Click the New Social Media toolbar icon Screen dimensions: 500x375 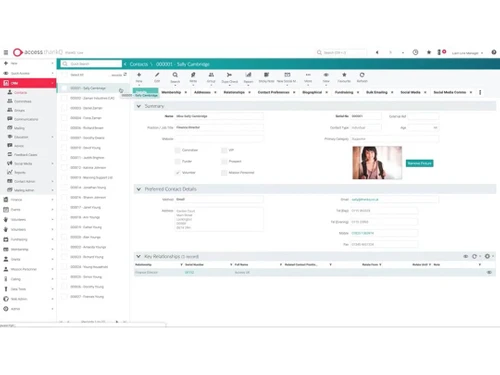pyautogui.click(x=287, y=77)
